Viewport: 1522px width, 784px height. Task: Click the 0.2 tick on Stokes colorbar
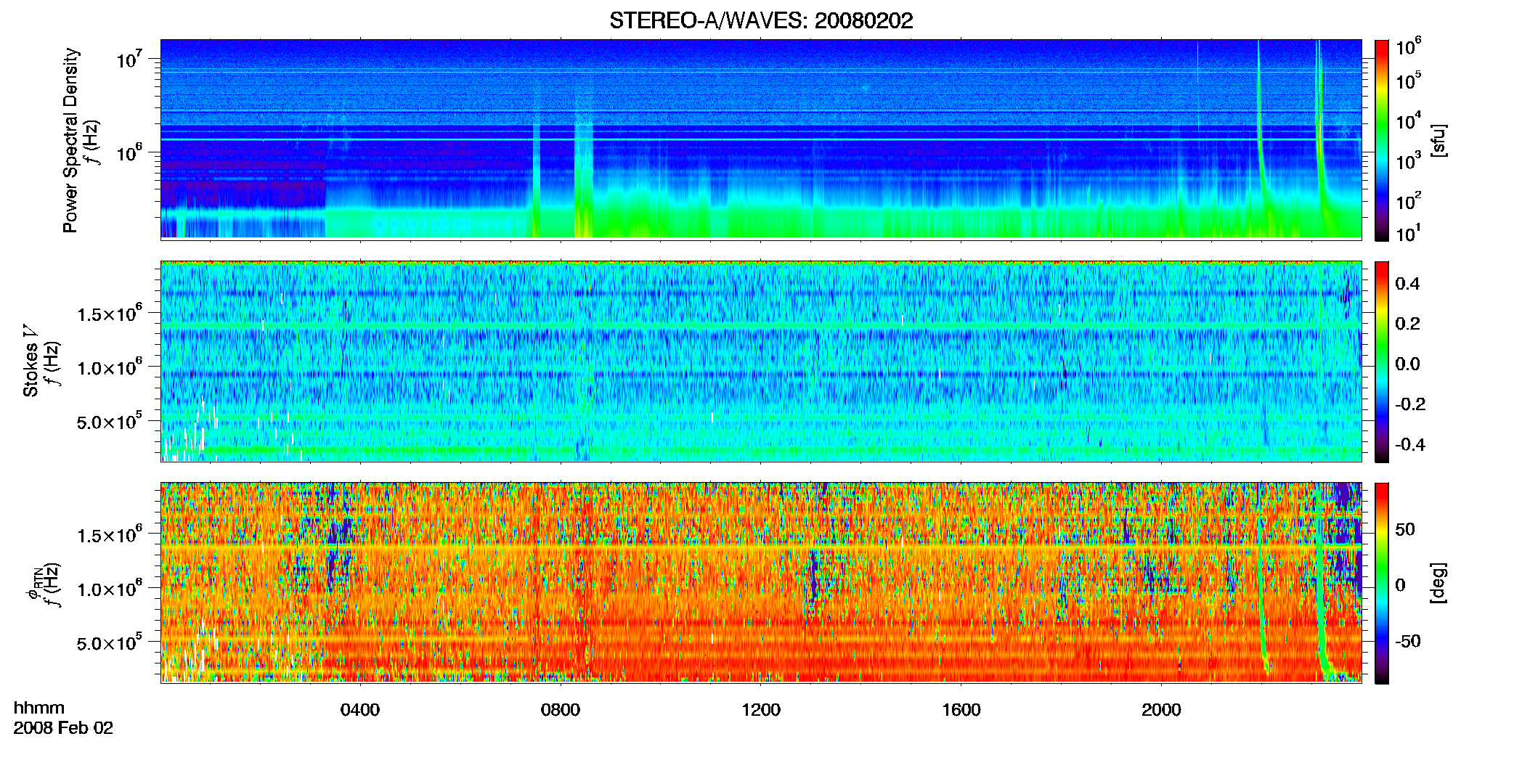[x=1407, y=324]
